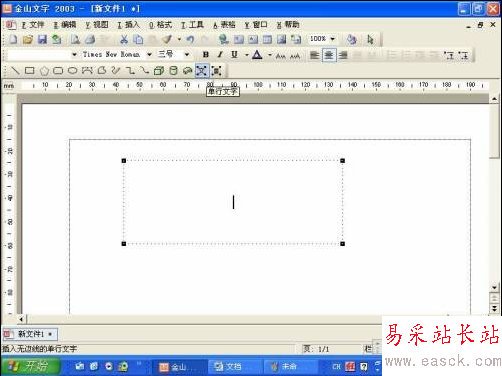Click the page indicator 页: 1/1

pos(316,349)
